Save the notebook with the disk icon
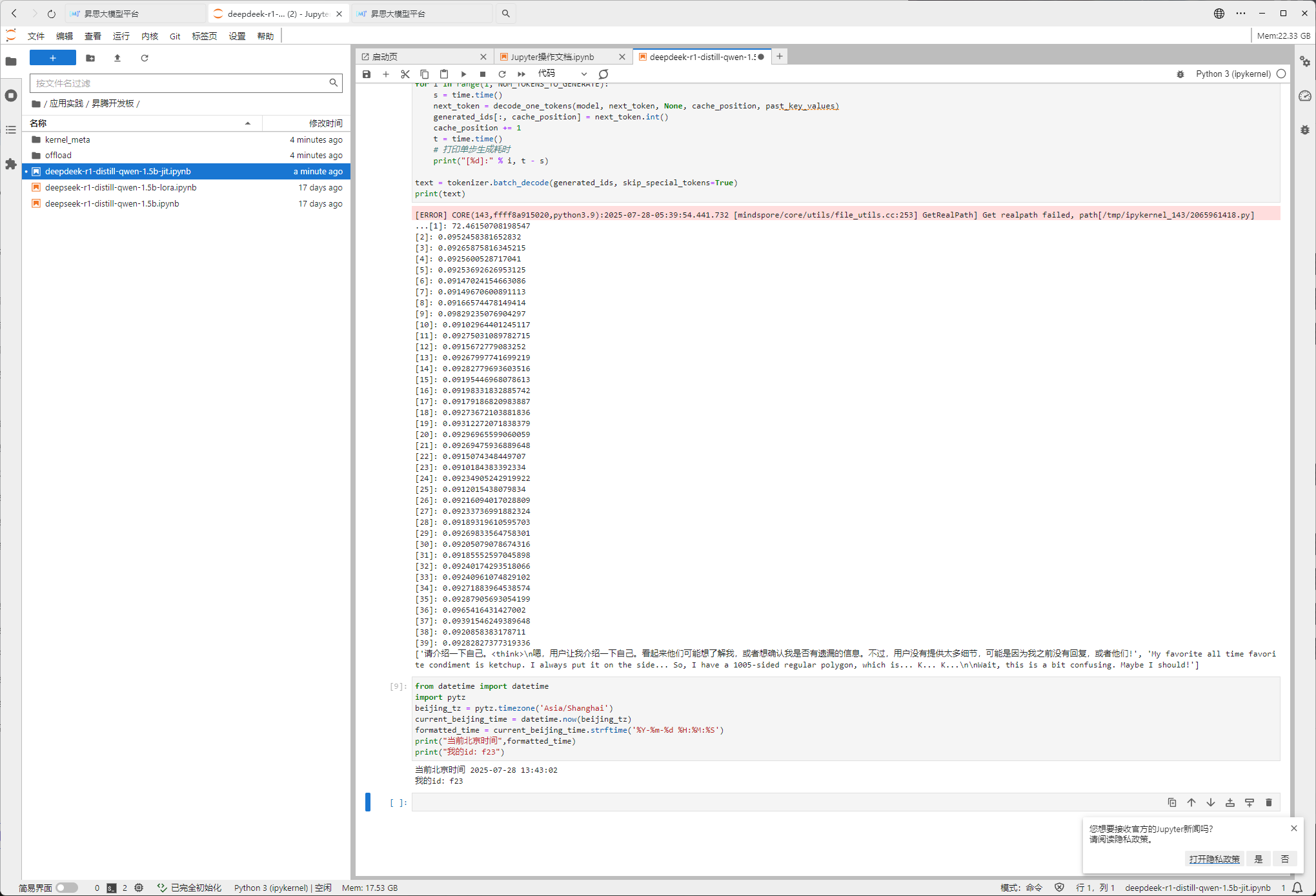Image resolution: width=1316 pixels, height=896 pixels. [x=367, y=74]
